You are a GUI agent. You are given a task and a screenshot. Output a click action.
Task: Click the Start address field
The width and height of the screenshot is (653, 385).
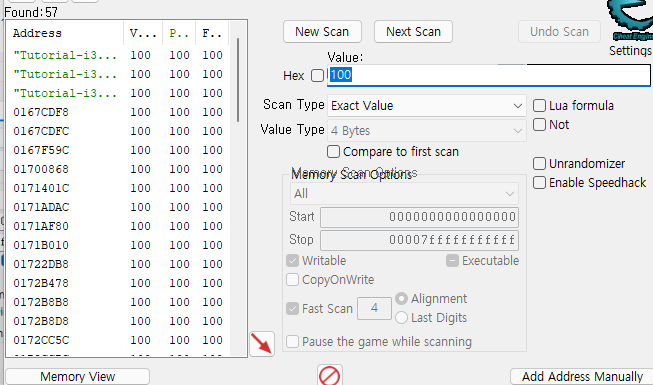pos(419,217)
